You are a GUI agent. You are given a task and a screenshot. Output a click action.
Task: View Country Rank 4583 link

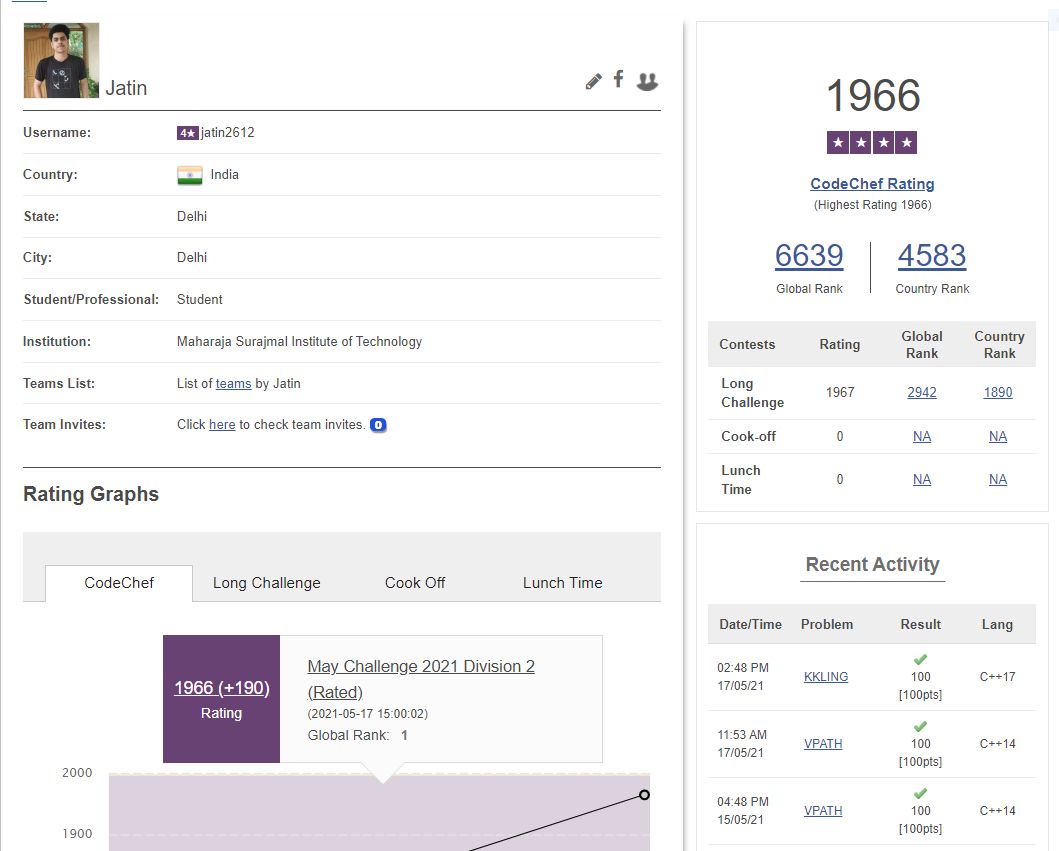click(932, 256)
